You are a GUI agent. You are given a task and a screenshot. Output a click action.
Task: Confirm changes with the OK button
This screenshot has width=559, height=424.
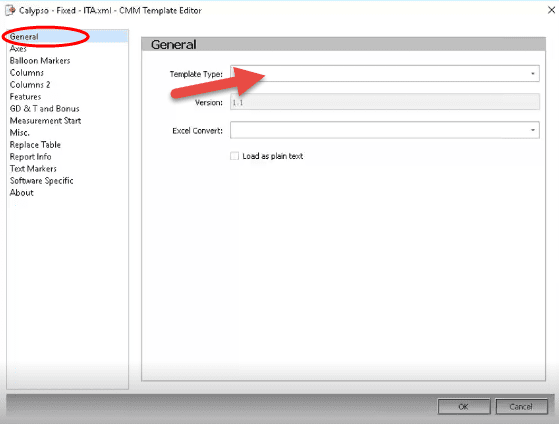[x=463, y=407]
